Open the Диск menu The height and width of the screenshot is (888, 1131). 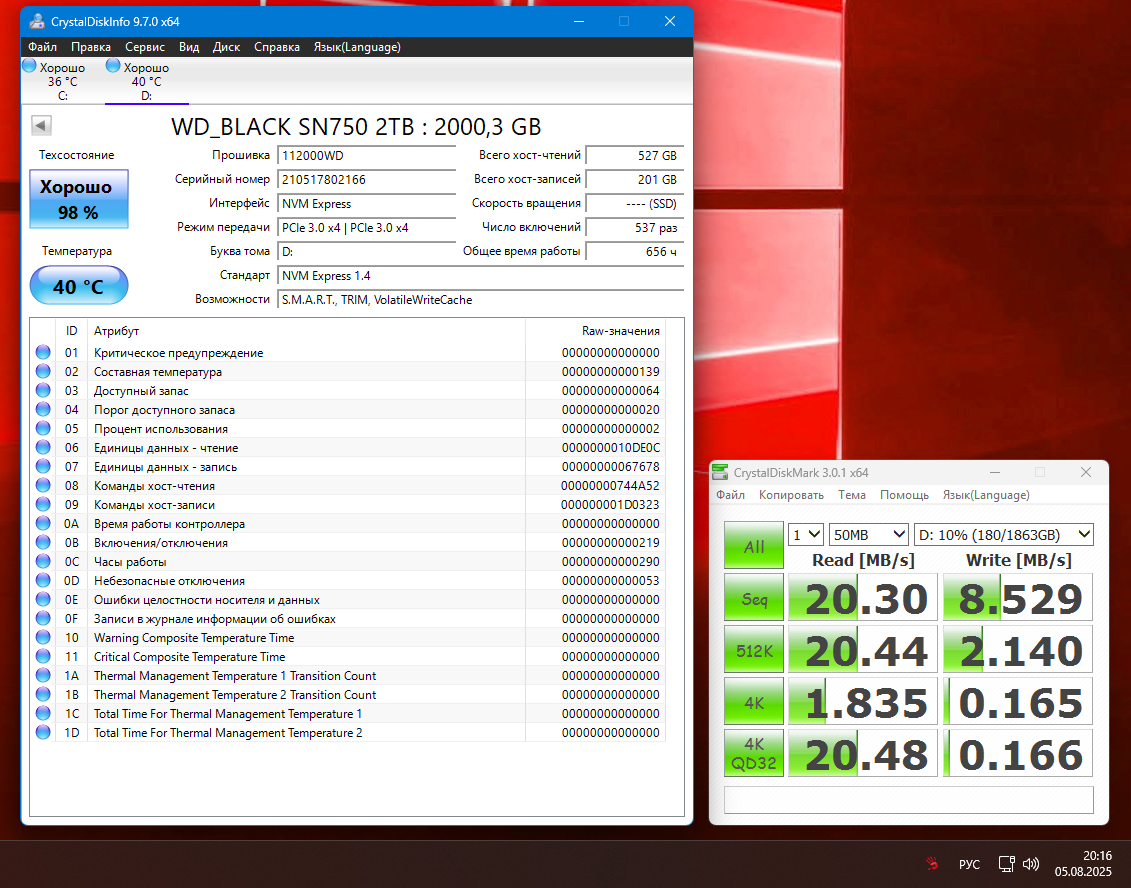click(x=226, y=47)
